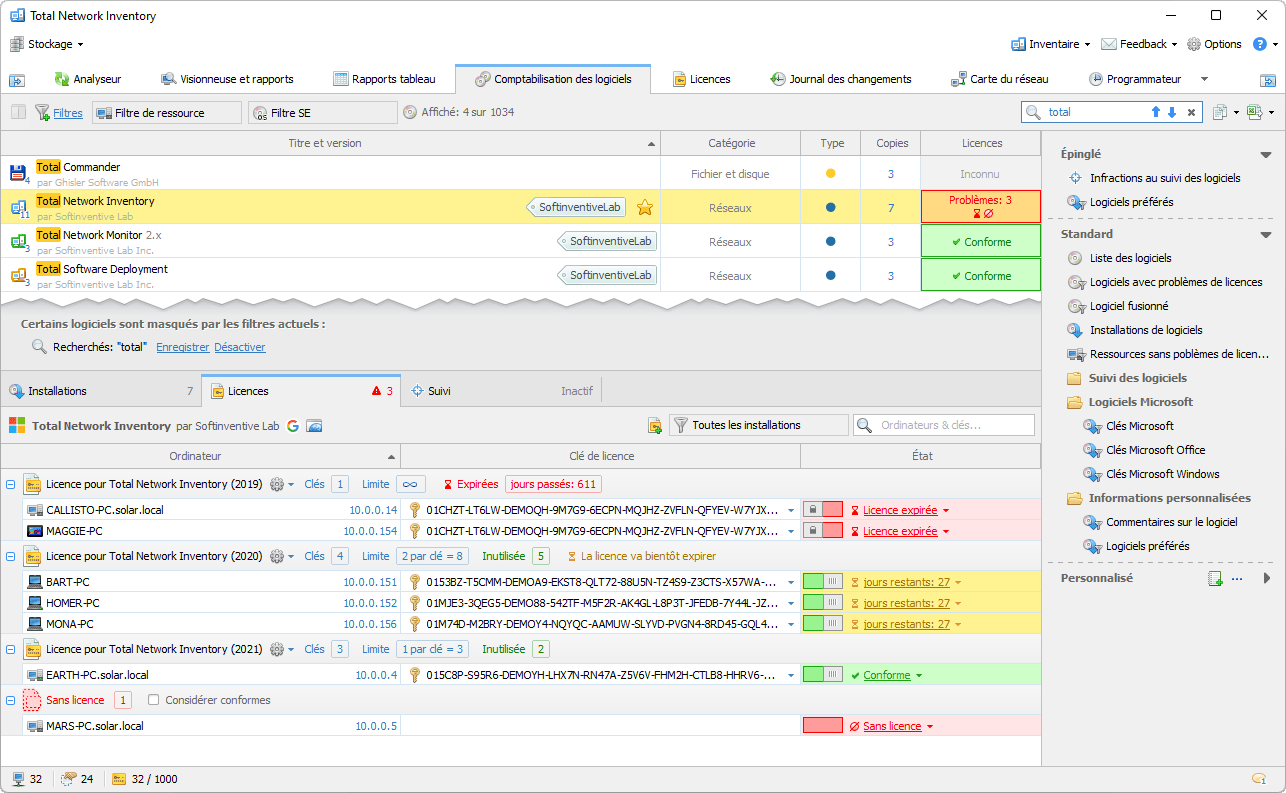
Task: Open the gear settings for the 2019 license
Action: pyautogui.click(x=277, y=484)
